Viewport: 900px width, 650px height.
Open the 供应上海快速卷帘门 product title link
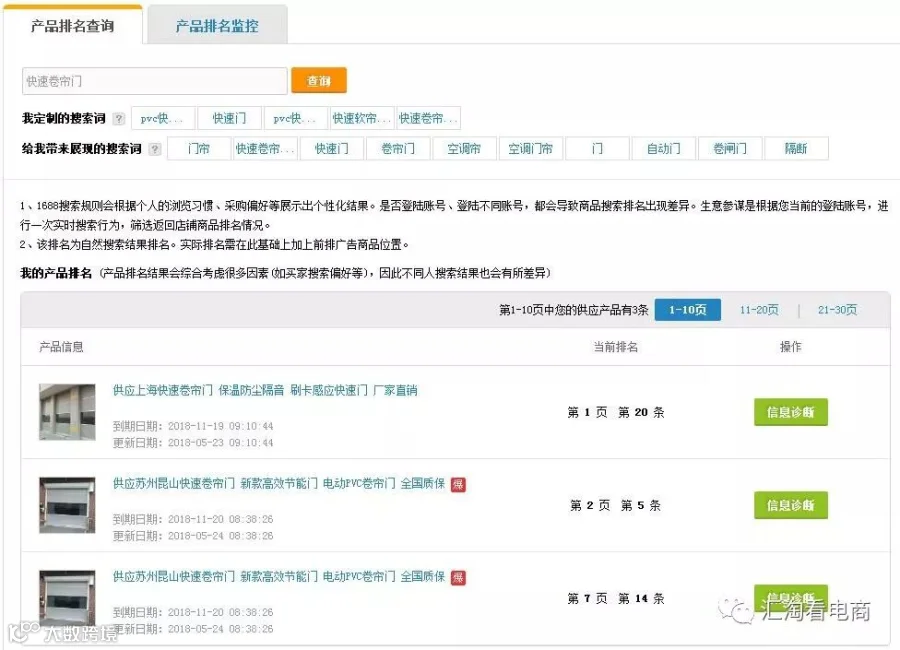tap(265, 390)
